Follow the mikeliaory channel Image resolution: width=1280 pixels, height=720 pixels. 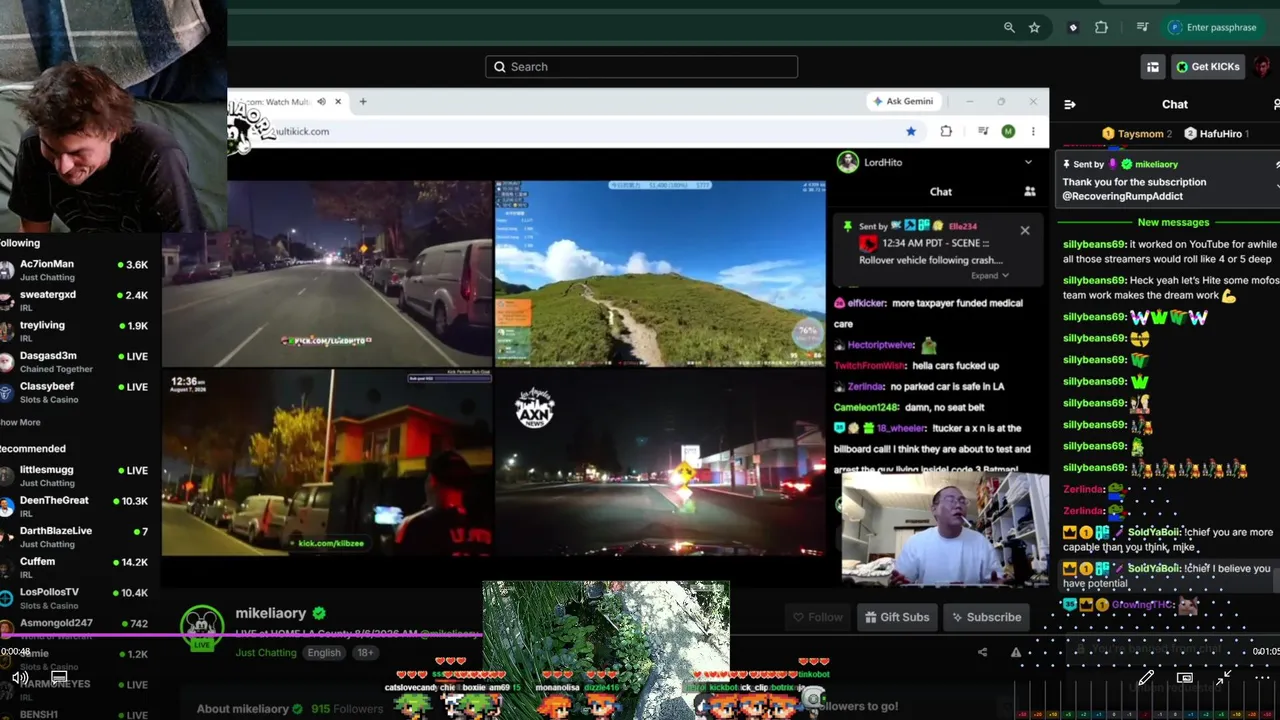coord(817,617)
